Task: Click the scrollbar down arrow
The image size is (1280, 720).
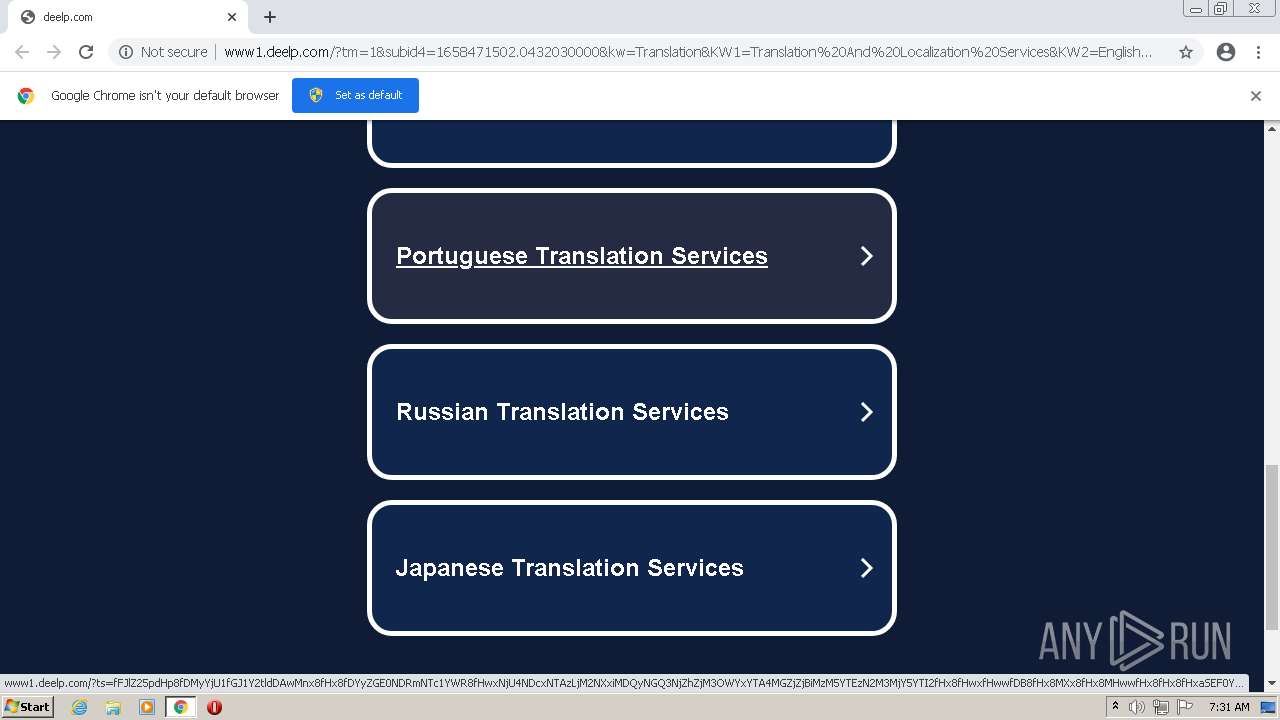Action: click(1272, 684)
